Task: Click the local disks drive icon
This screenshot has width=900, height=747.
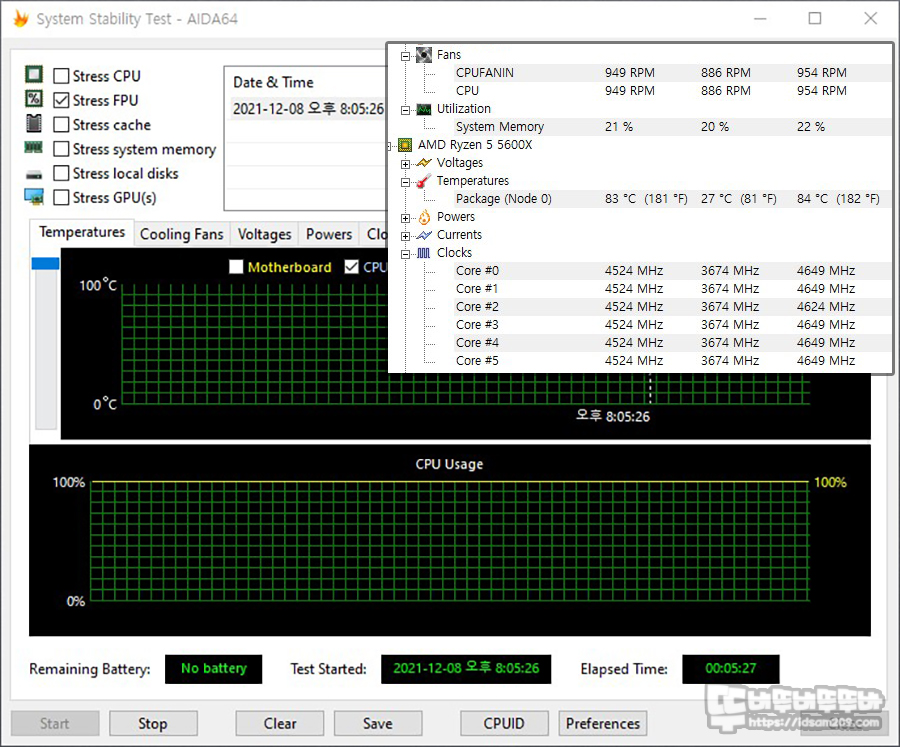Action: pyautogui.click(x=34, y=175)
